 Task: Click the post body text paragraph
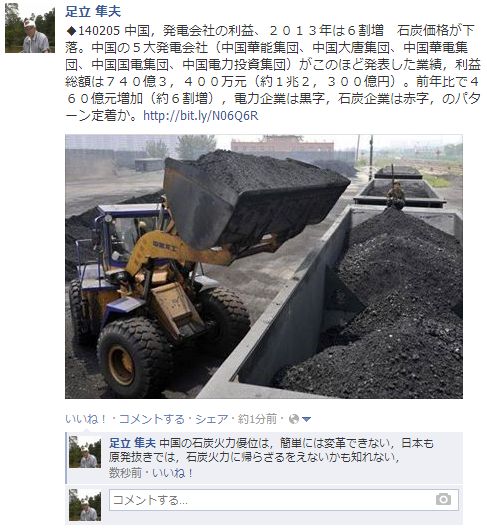pos(273,73)
